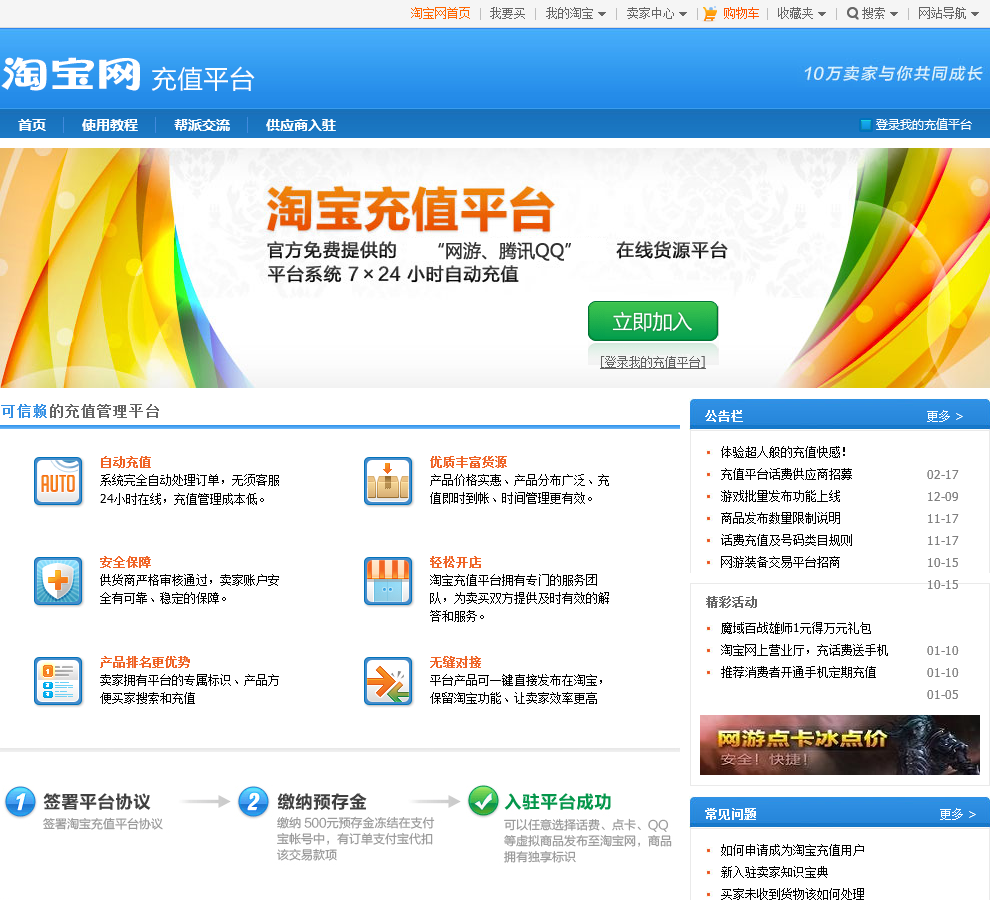Viewport: 990px width, 900px height.
Task: Click the 缴纳预存金 step title
Action: coord(322,801)
